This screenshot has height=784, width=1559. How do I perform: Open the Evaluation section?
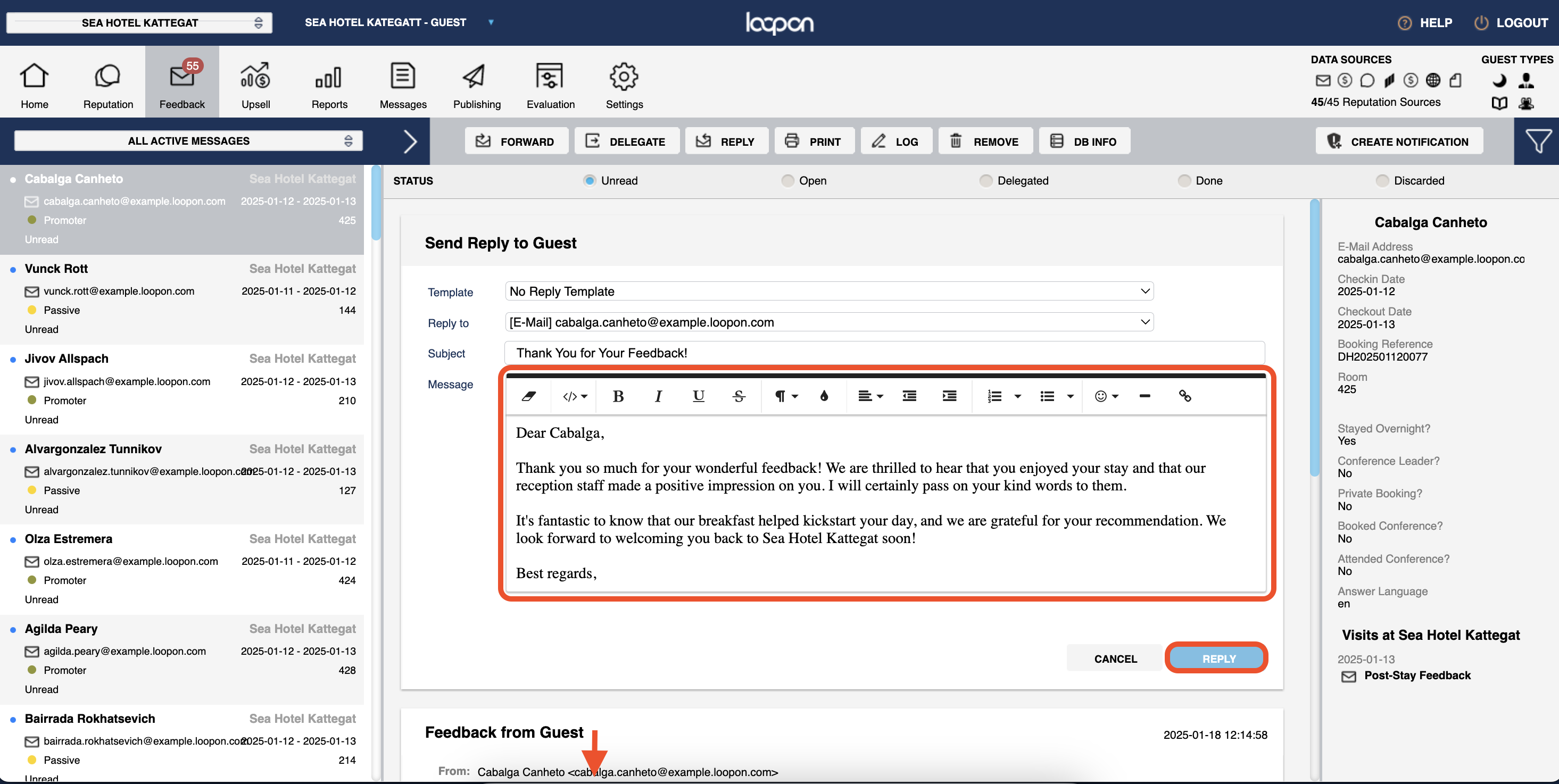[550, 86]
